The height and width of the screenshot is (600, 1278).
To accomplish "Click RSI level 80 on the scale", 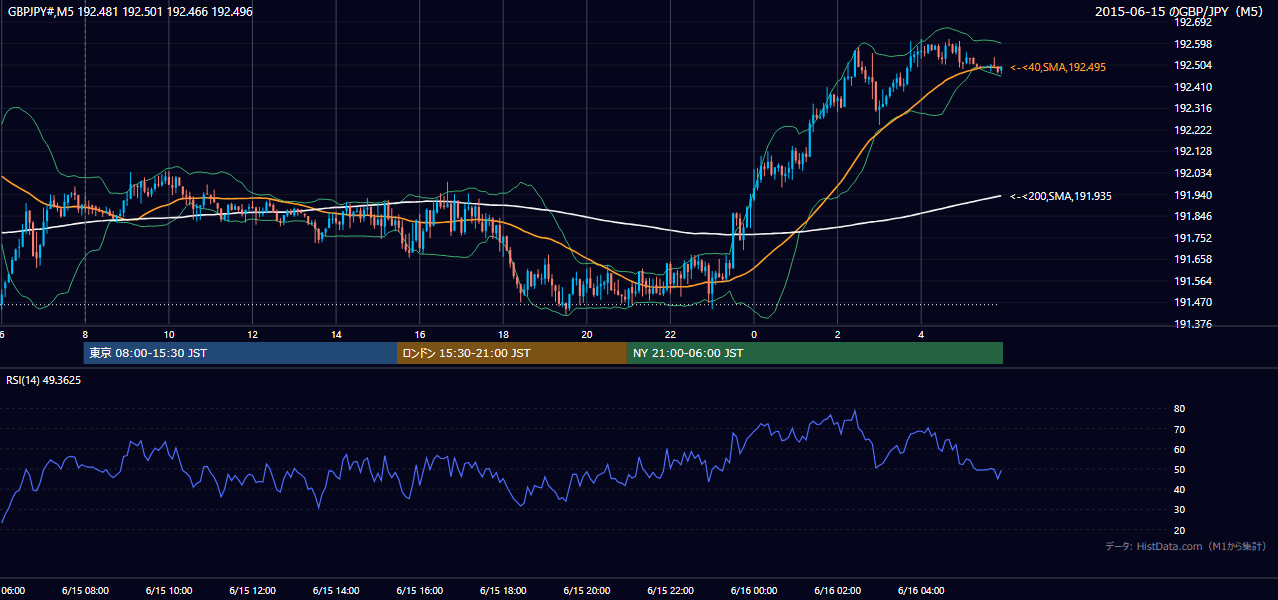I will tap(1179, 409).
